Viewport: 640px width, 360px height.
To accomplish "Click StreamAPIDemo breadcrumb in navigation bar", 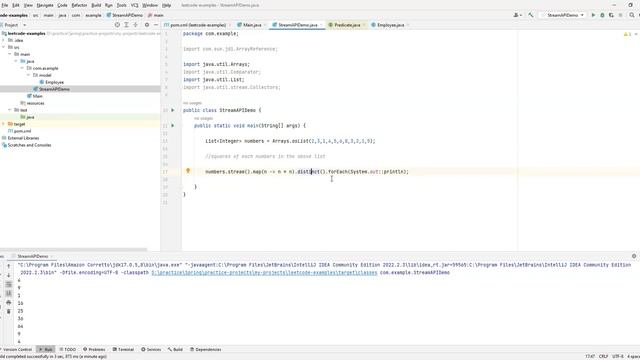I will tap(125, 15).
